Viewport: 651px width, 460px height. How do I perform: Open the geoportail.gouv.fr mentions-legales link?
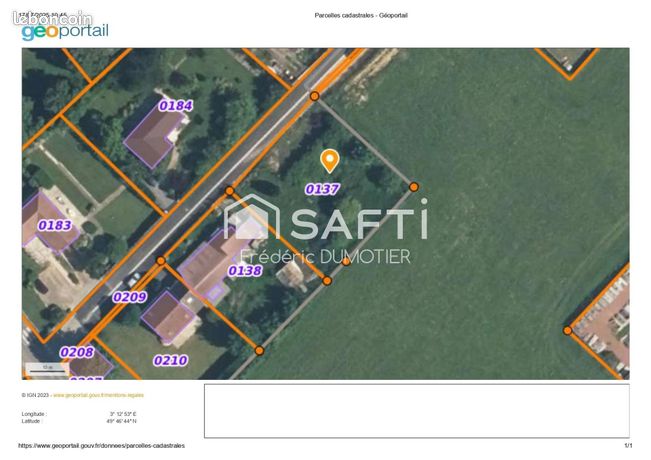pos(98,395)
